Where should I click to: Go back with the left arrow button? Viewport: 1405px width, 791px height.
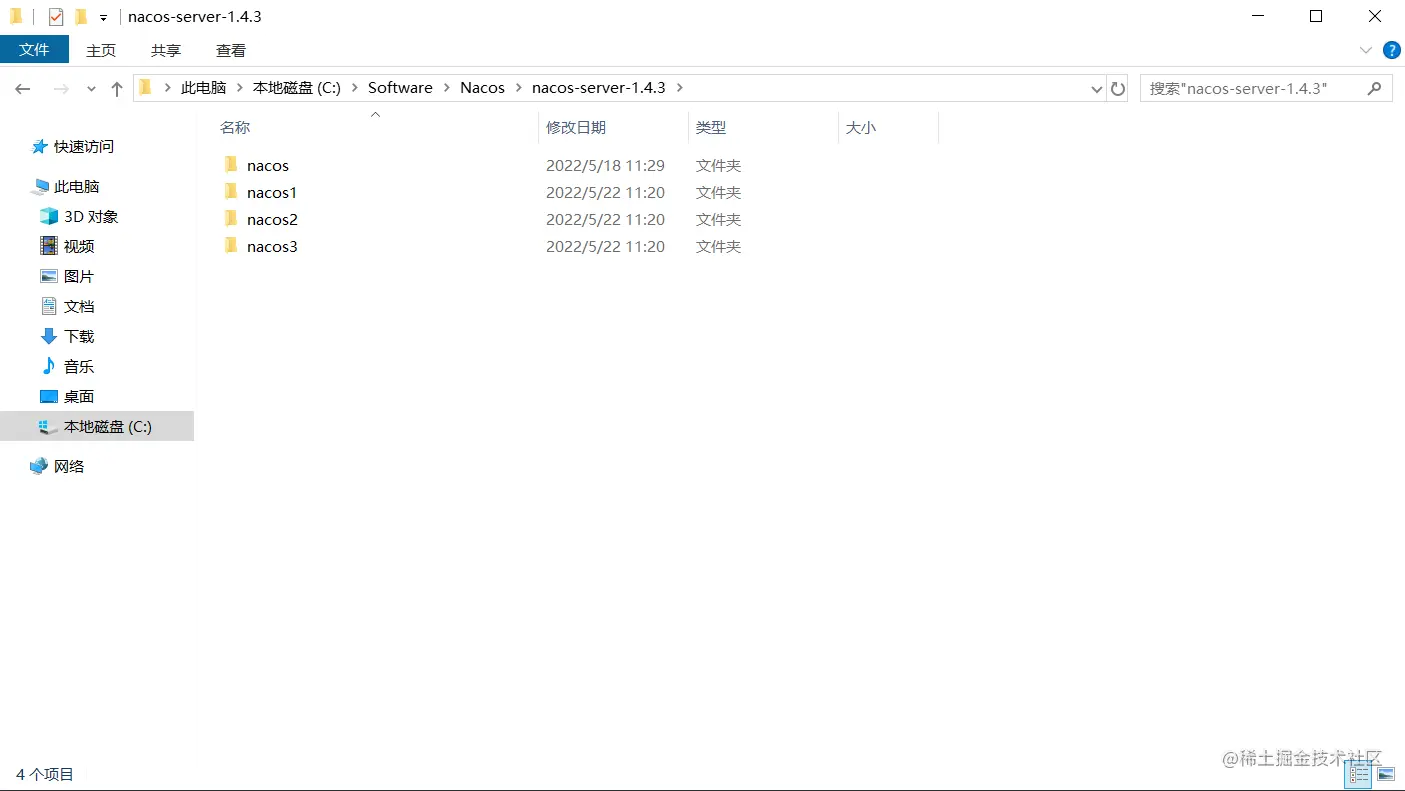pyautogui.click(x=23, y=89)
